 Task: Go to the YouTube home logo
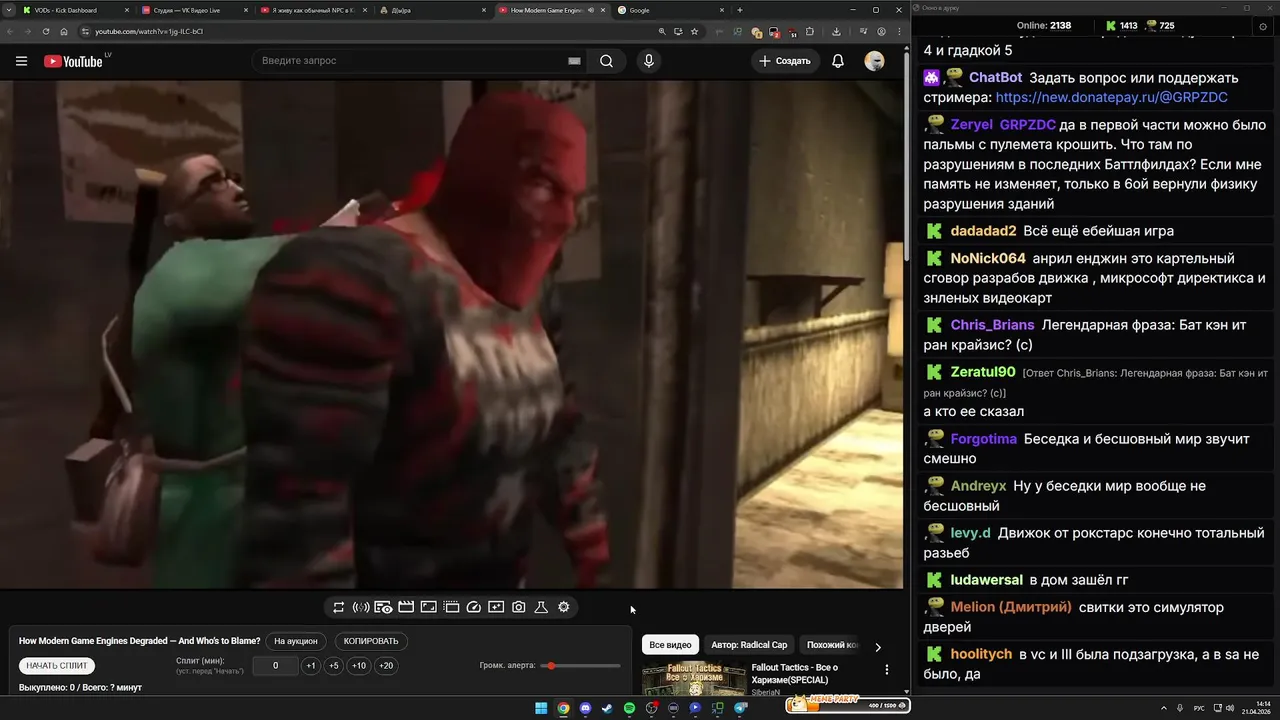(73, 61)
